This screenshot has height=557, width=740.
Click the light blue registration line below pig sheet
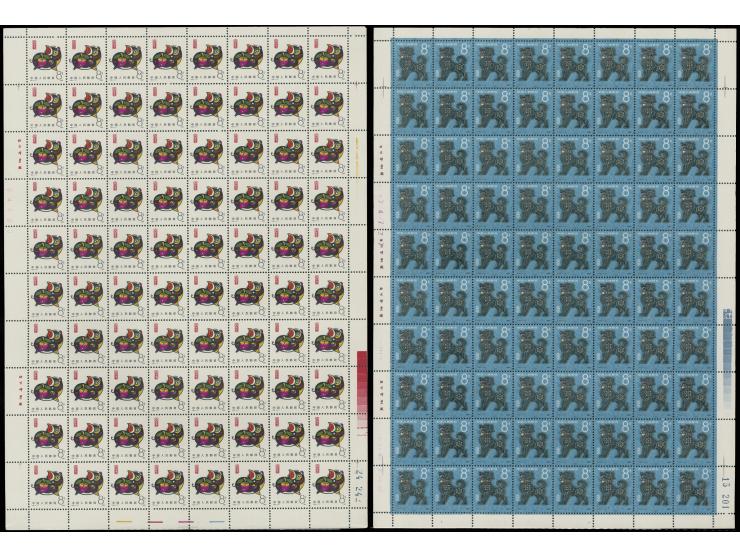[218, 522]
